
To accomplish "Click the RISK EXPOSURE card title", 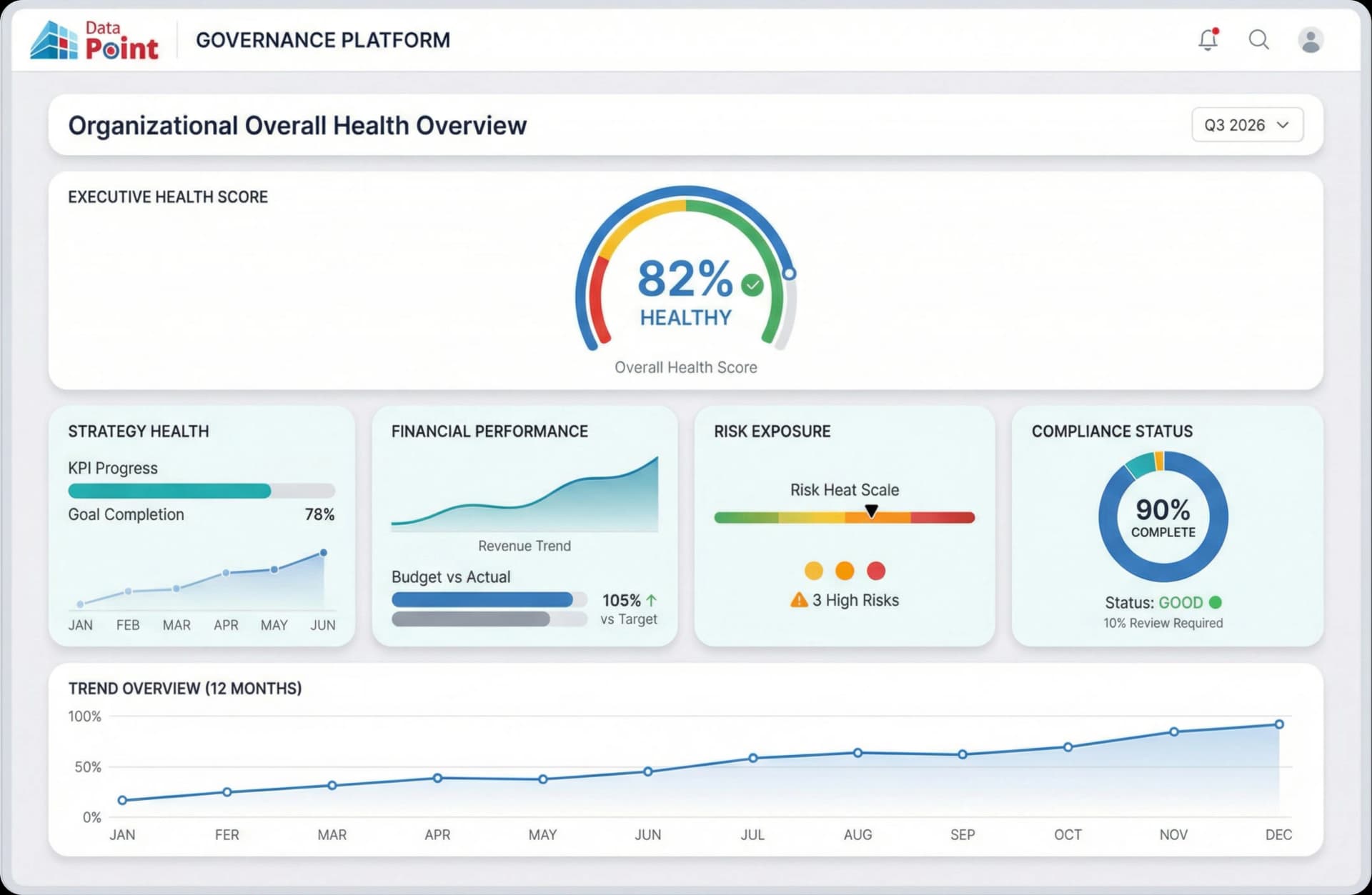I will [772, 431].
